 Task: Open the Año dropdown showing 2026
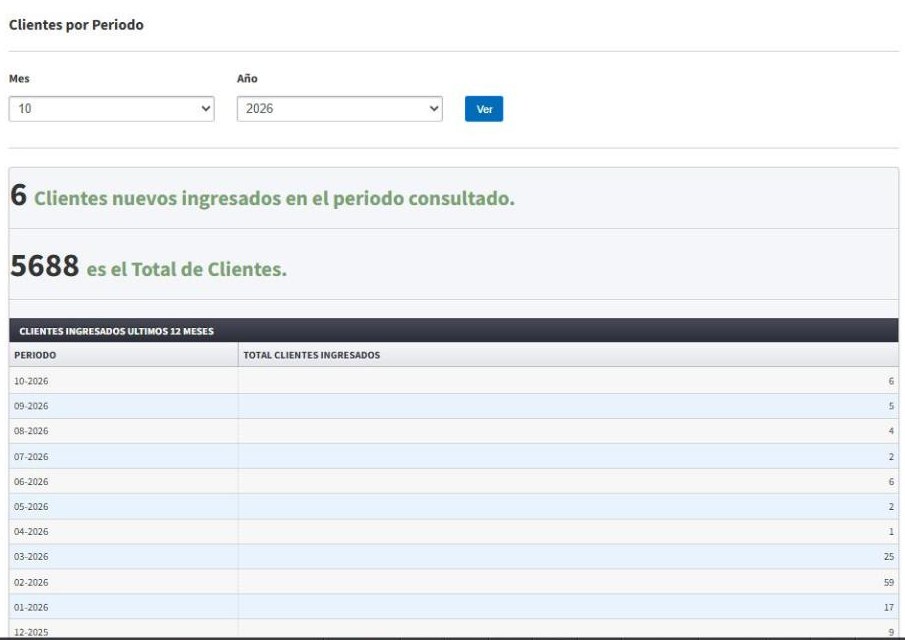click(x=339, y=108)
